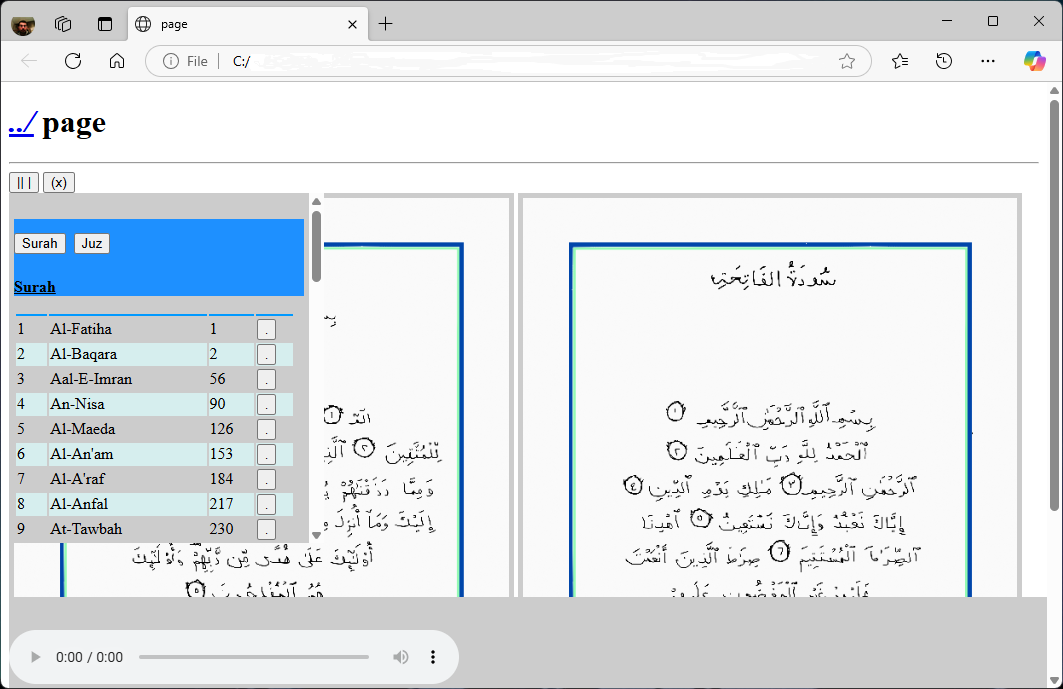Open the Copilot sidebar
The width and height of the screenshot is (1063, 689).
pyautogui.click(x=1034, y=61)
